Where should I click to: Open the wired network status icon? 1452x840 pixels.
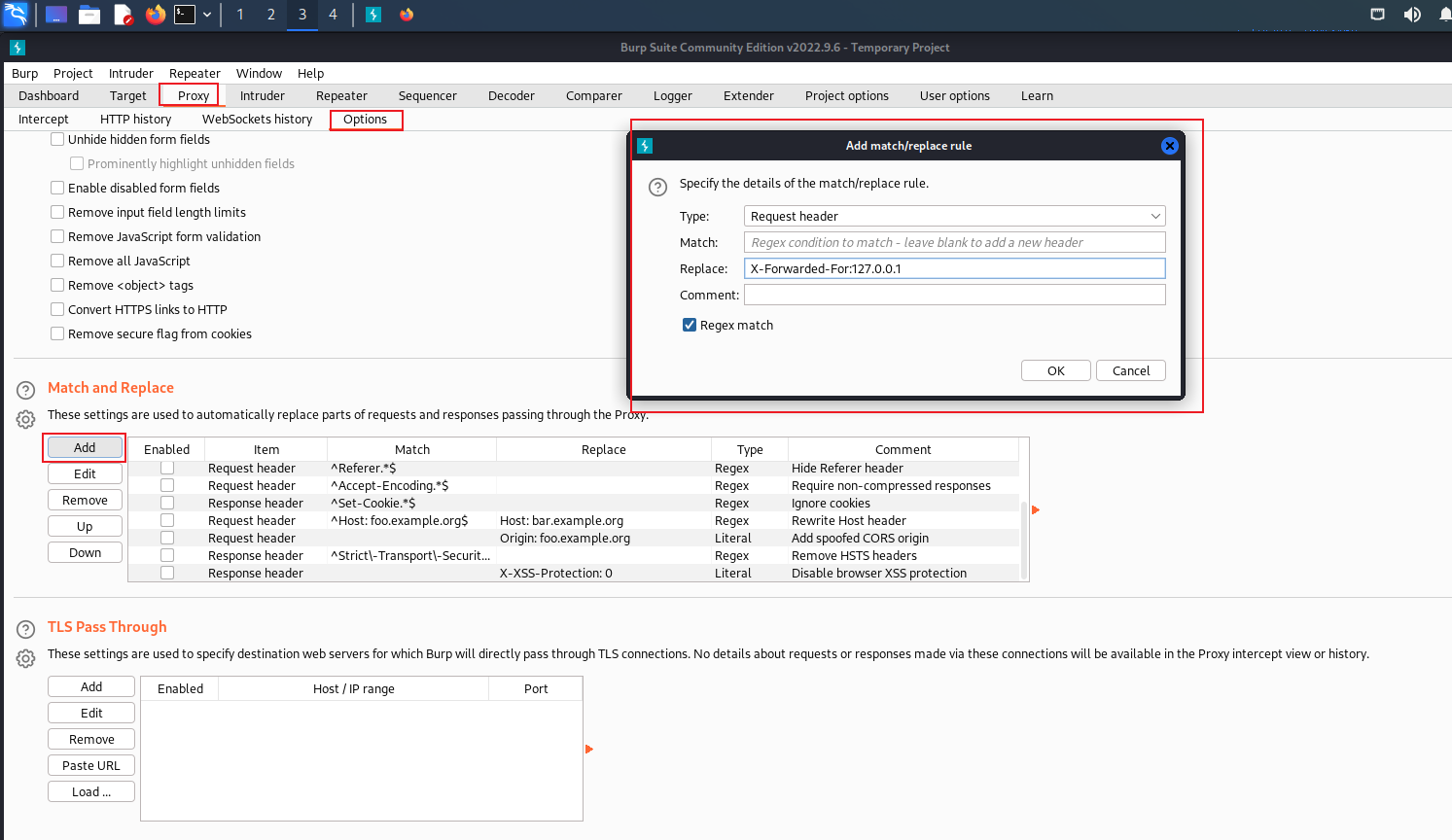click(1377, 14)
